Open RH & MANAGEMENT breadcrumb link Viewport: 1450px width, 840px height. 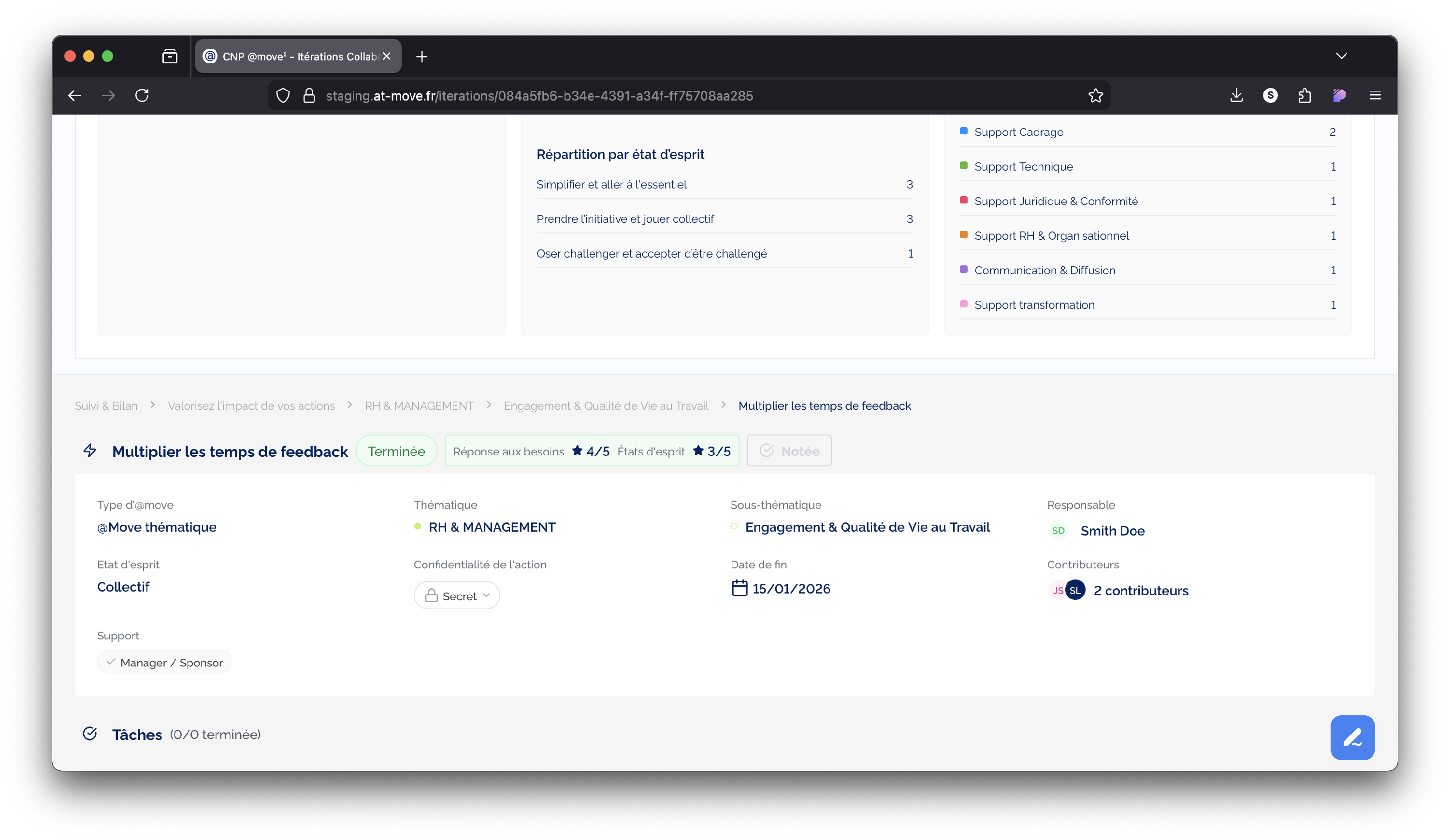pyautogui.click(x=419, y=406)
